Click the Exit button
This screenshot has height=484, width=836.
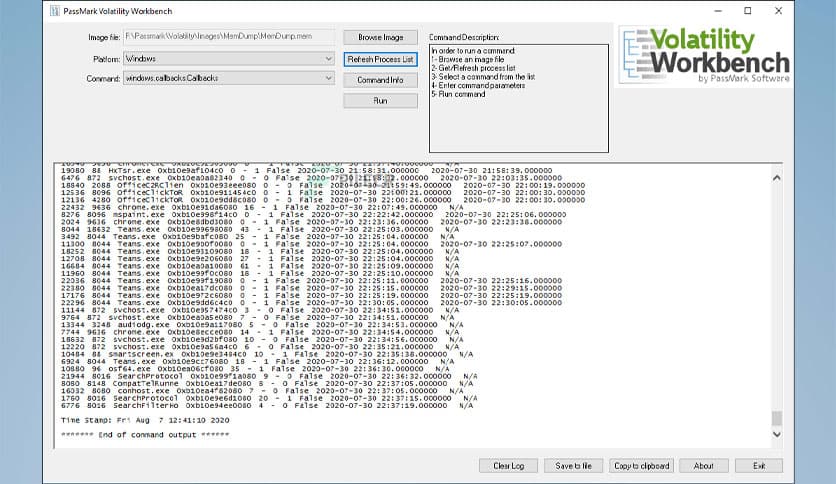point(759,466)
